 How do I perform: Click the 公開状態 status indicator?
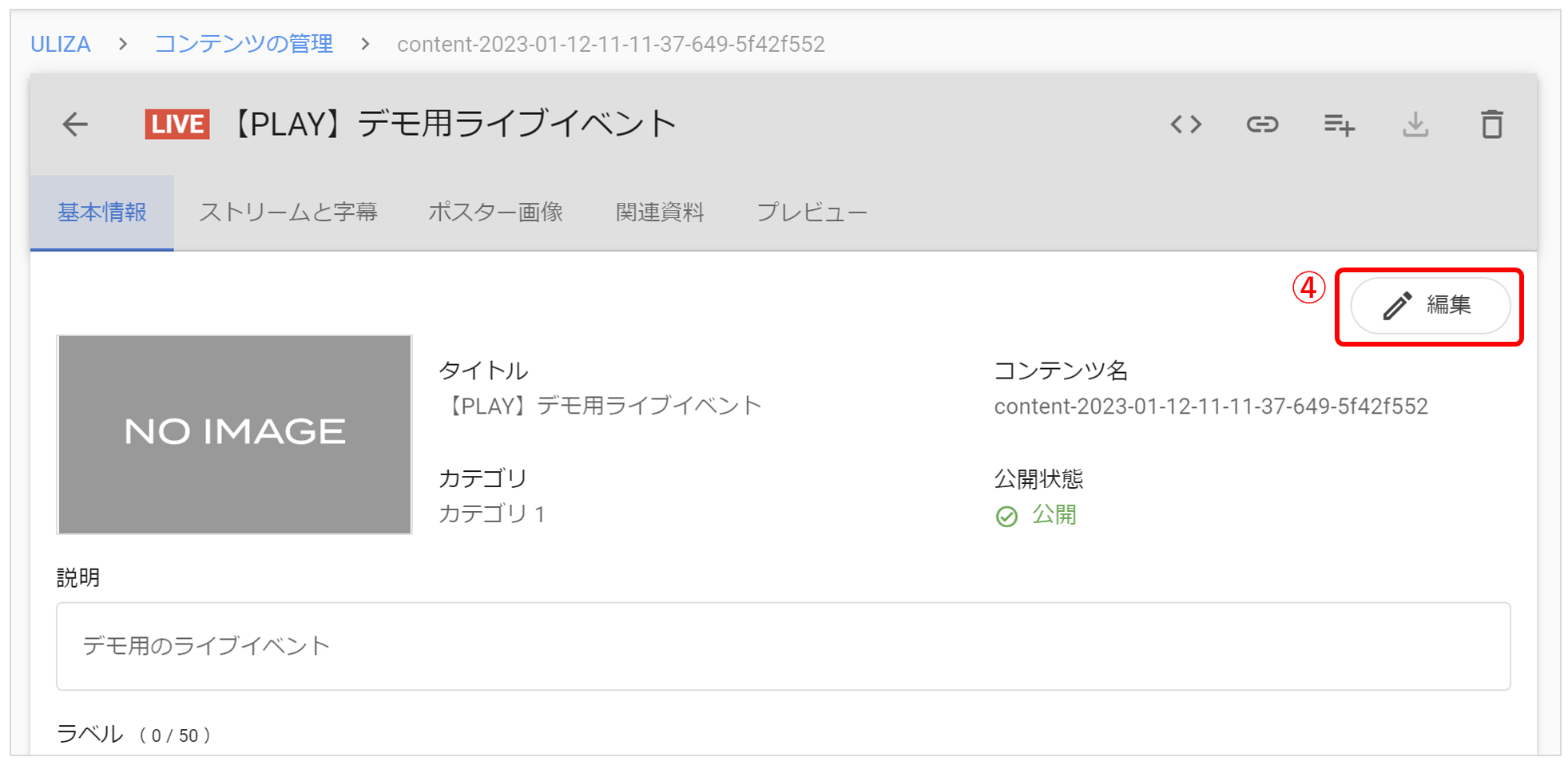point(1038,478)
